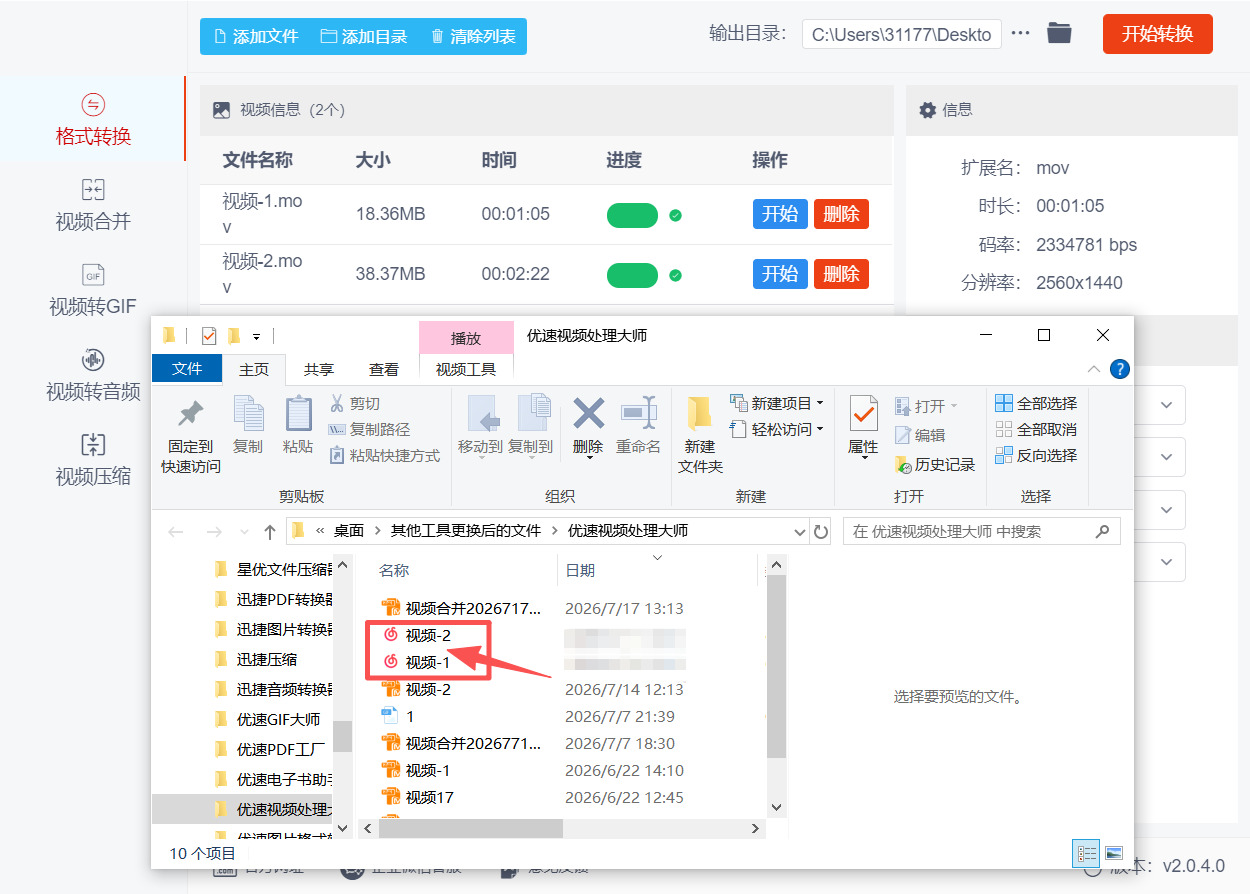Collapse the ribbon using the chevron
1250x894 pixels.
[x=1095, y=369]
